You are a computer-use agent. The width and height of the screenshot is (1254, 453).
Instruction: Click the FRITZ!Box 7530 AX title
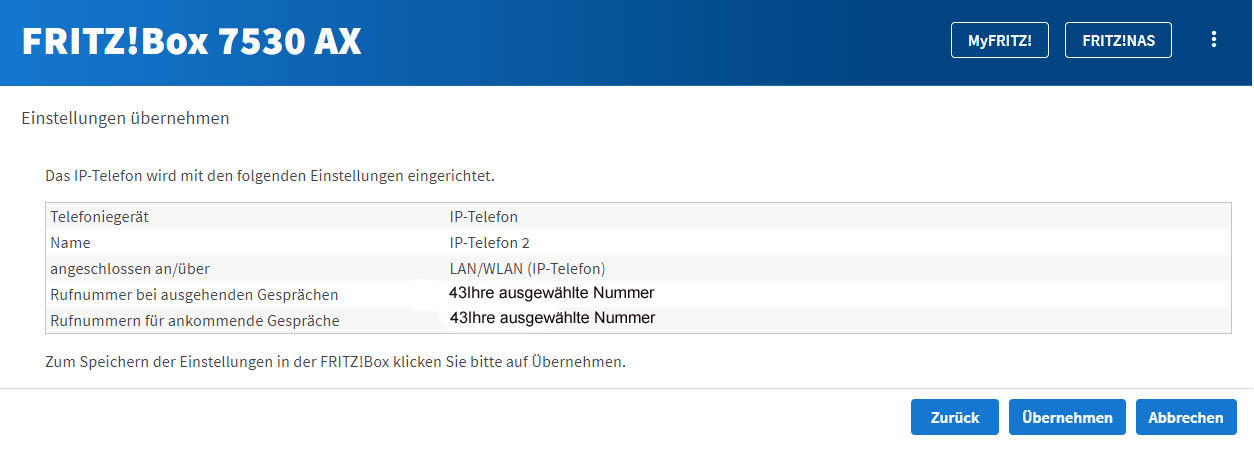(x=191, y=41)
